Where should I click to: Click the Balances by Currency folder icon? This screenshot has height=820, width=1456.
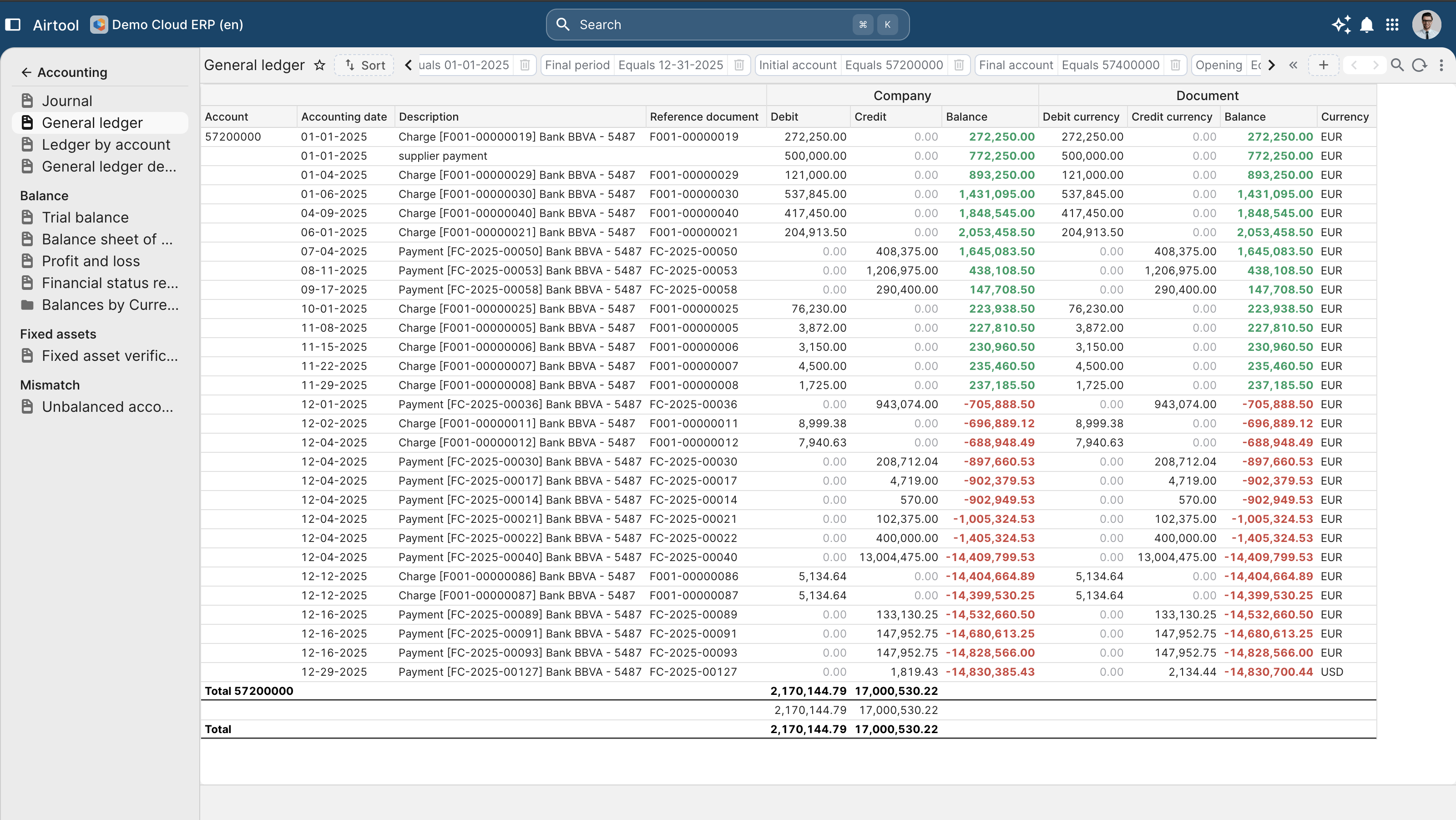pos(27,304)
